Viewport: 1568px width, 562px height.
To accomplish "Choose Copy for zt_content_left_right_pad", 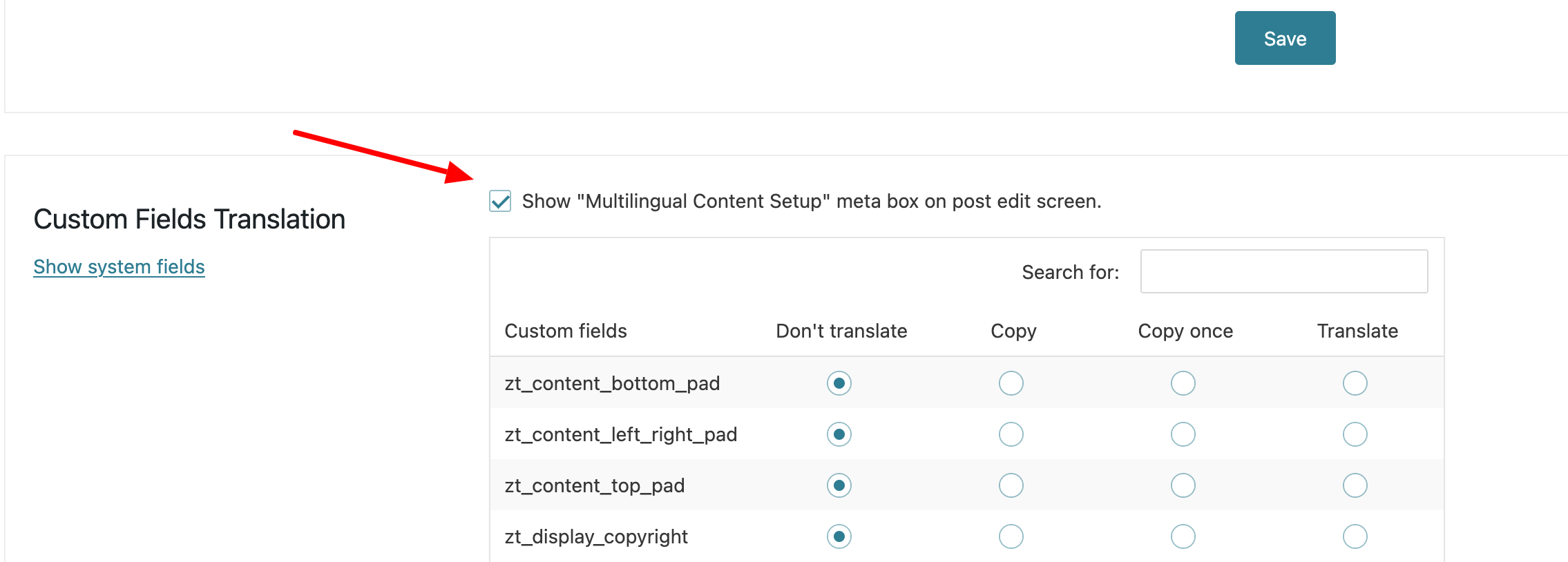I will point(1011,434).
